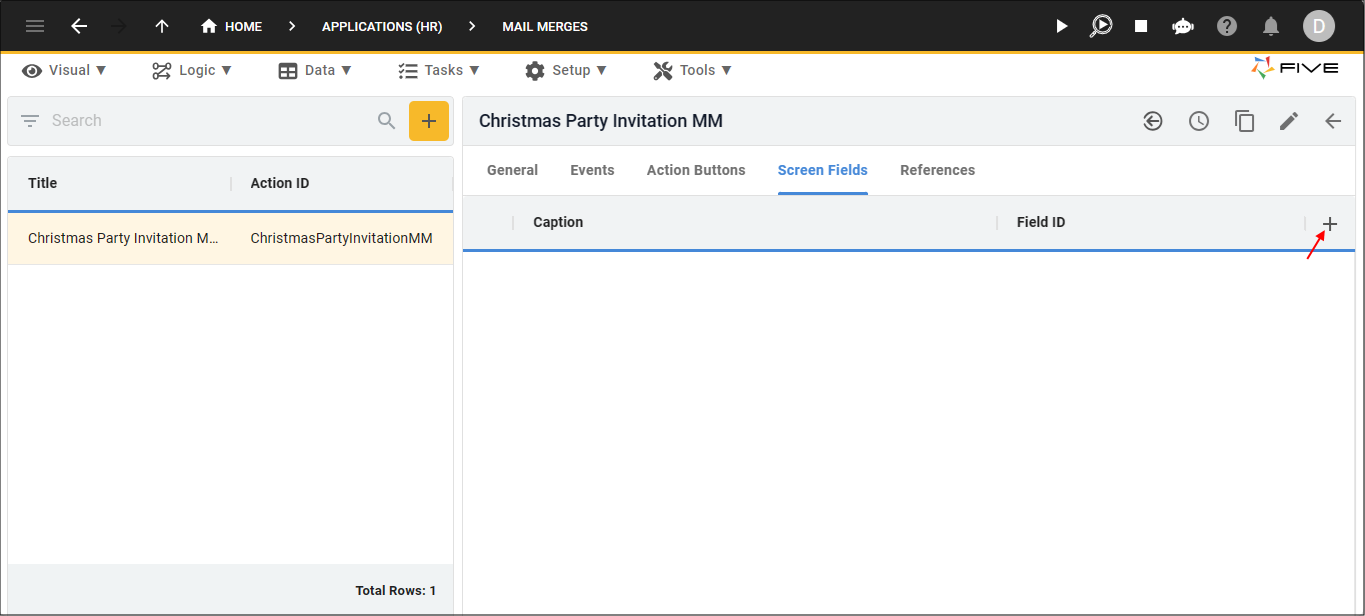
Task: Open the list filter icon
Action: point(30,121)
